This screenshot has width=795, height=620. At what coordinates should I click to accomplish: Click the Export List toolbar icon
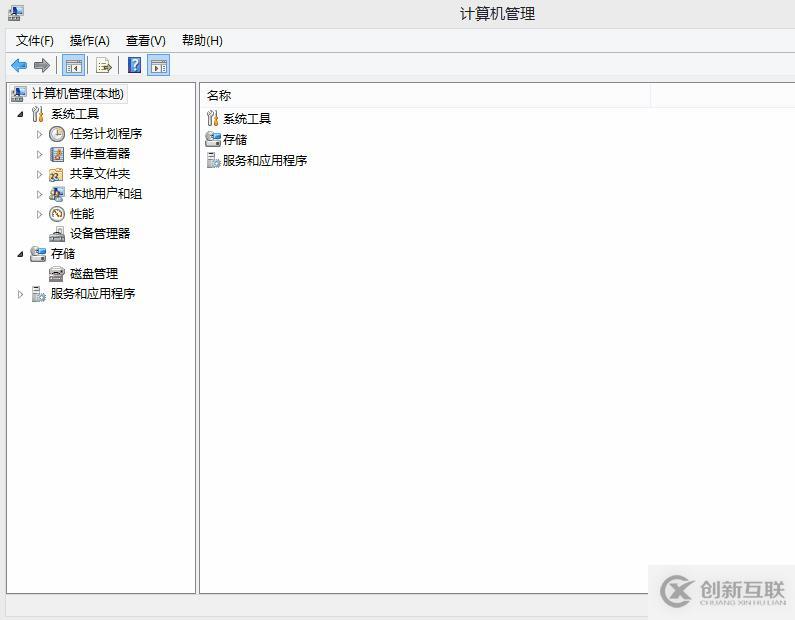point(103,65)
